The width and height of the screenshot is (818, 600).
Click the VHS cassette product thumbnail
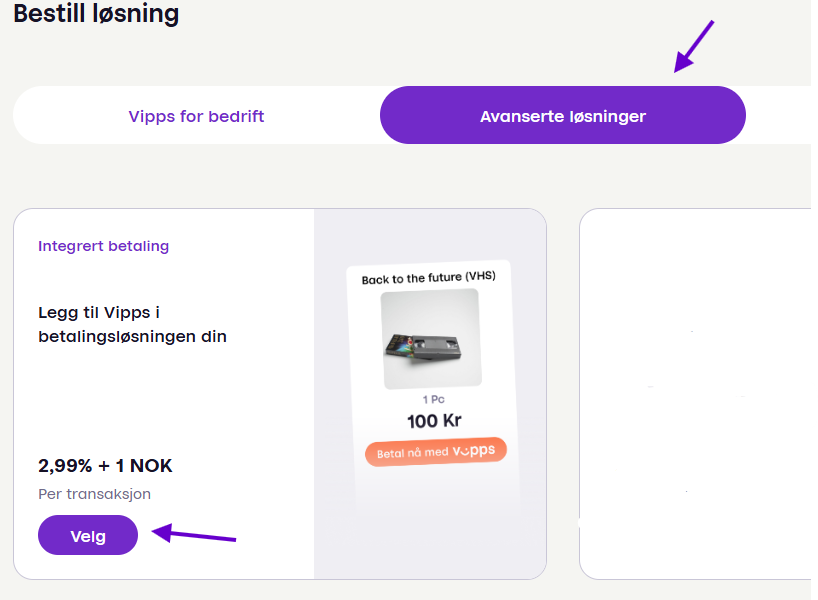pyautogui.click(x=431, y=339)
